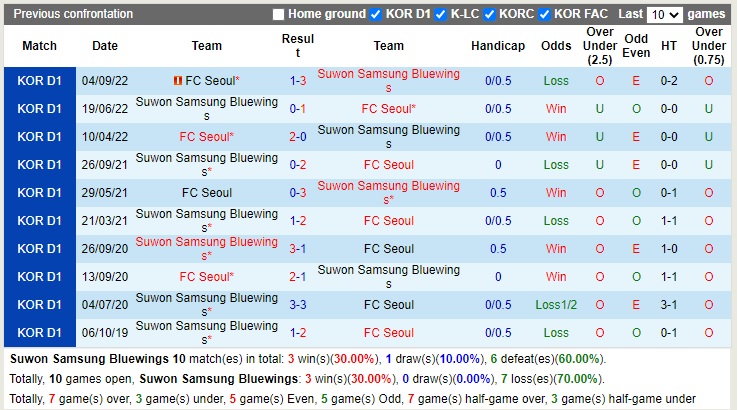Enable the Home ground checkbox

point(278,15)
